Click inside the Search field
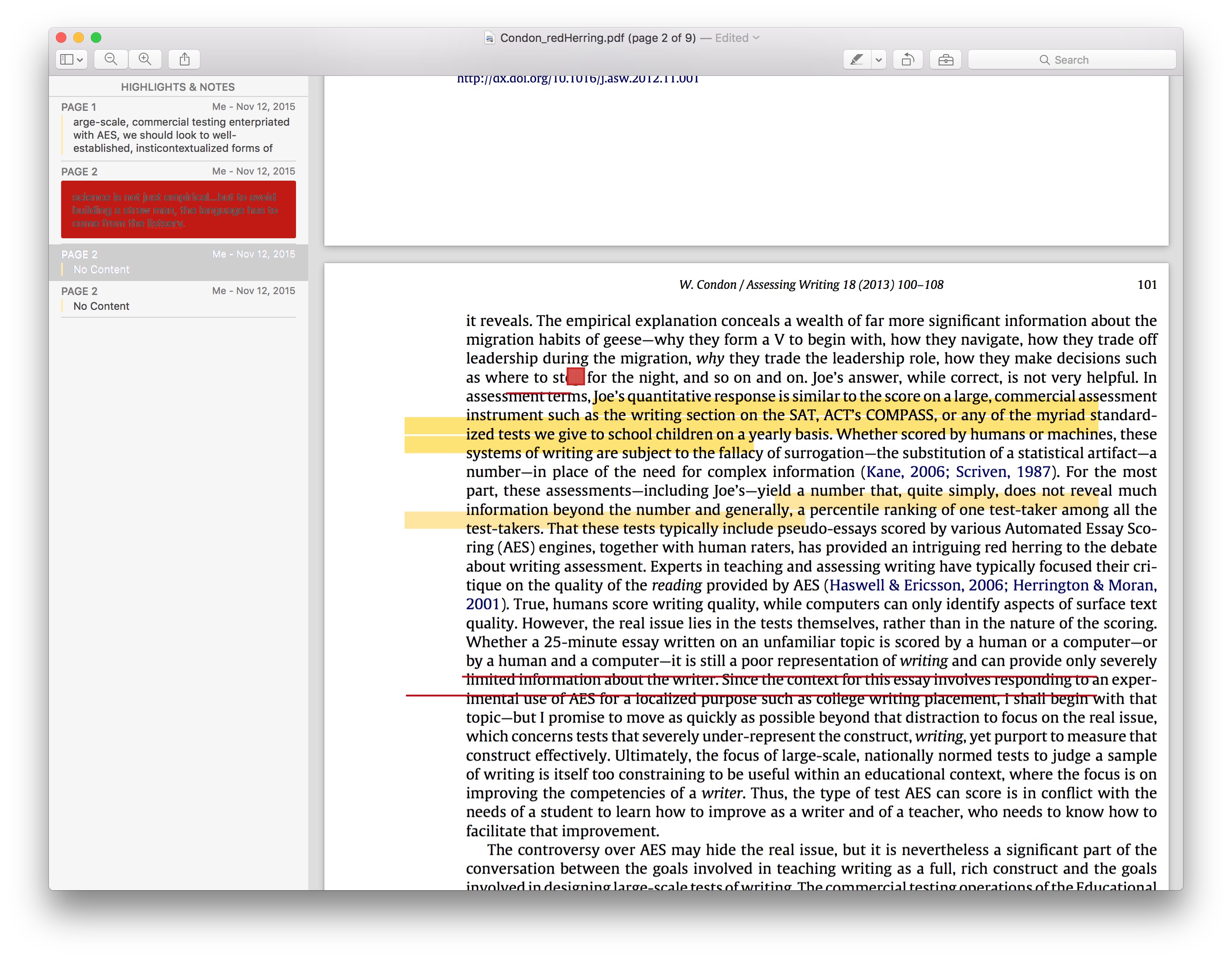1232x960 pixels. [x=1072, y=59]
